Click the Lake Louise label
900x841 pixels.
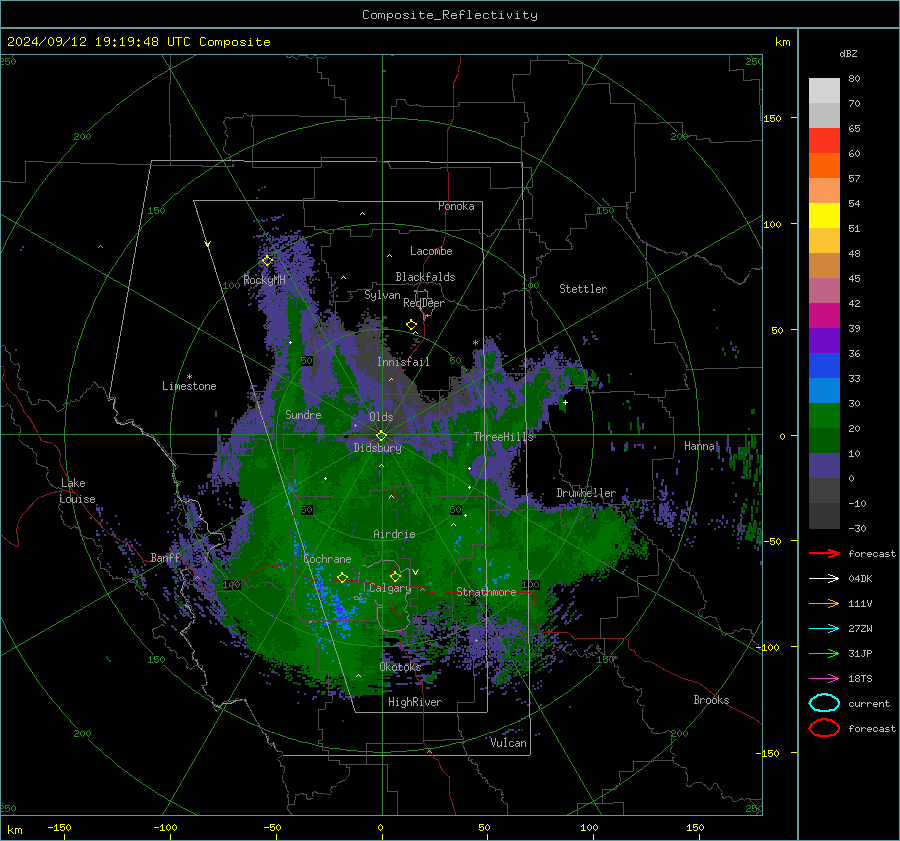coord(77,491)
